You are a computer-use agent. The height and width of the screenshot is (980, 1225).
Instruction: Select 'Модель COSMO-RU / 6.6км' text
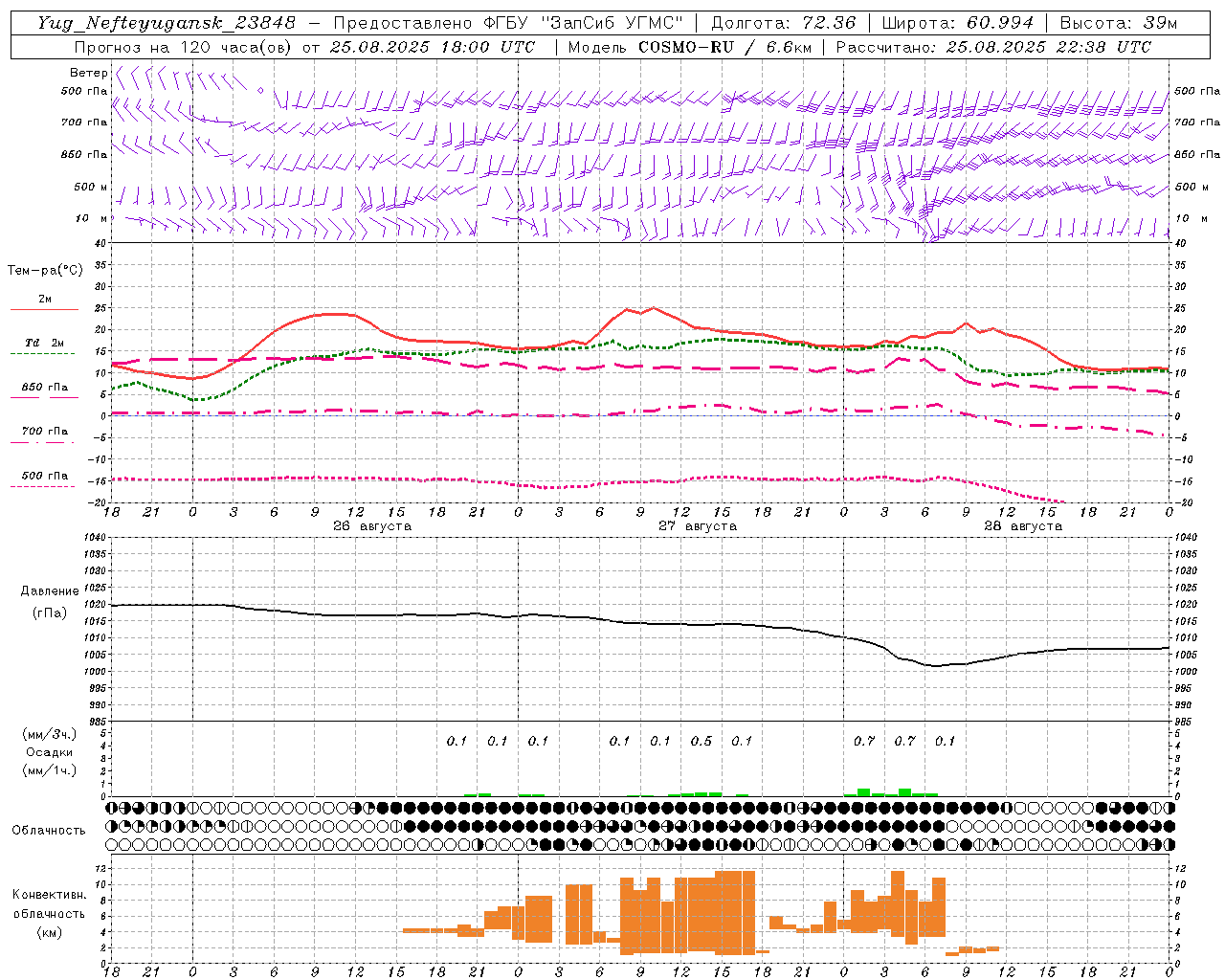pyautogui.click(x=690, y=47)
